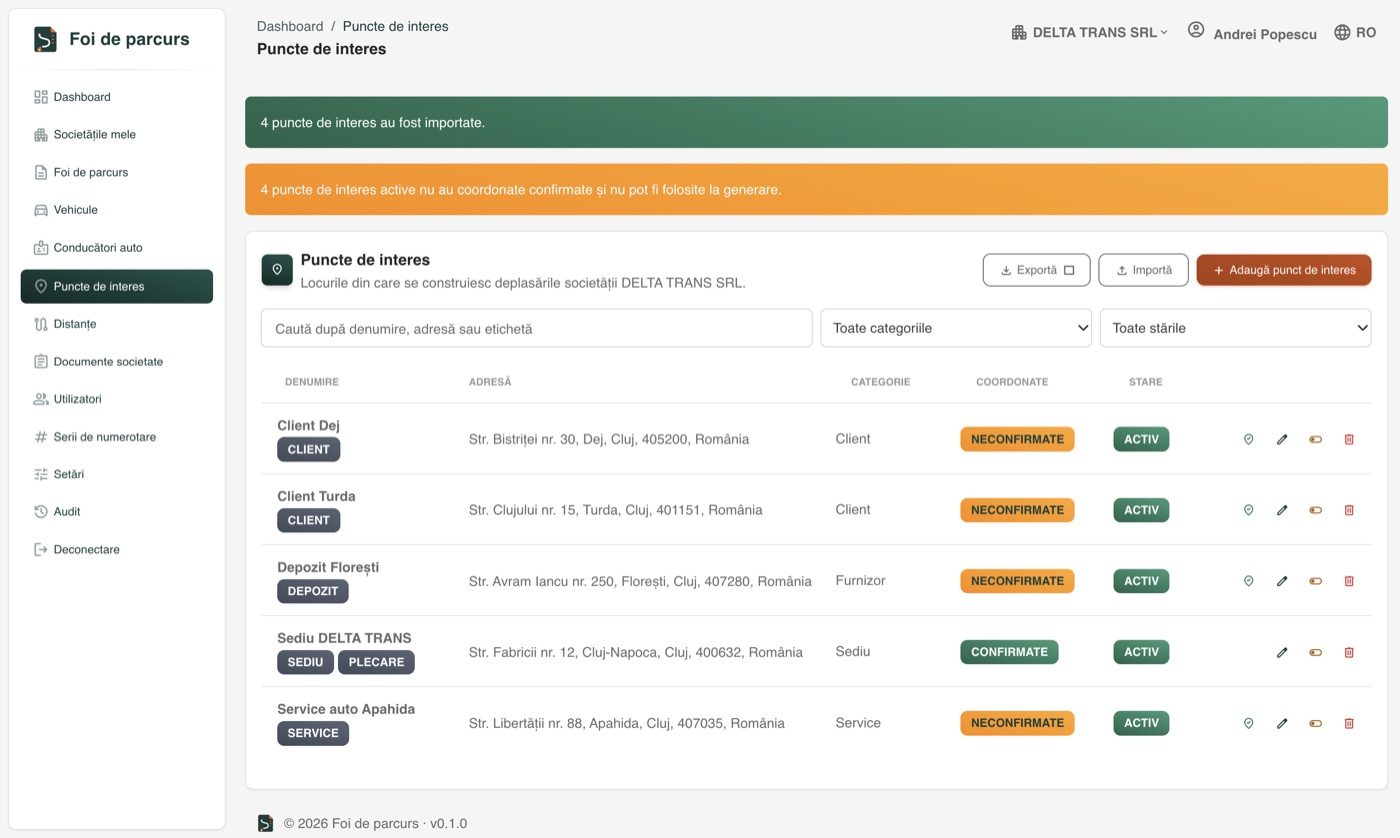Open Vehicule in the sidebar
The width and height of the screenshot is (1400, 838).
pyautogui.click(x=117, y=210)
